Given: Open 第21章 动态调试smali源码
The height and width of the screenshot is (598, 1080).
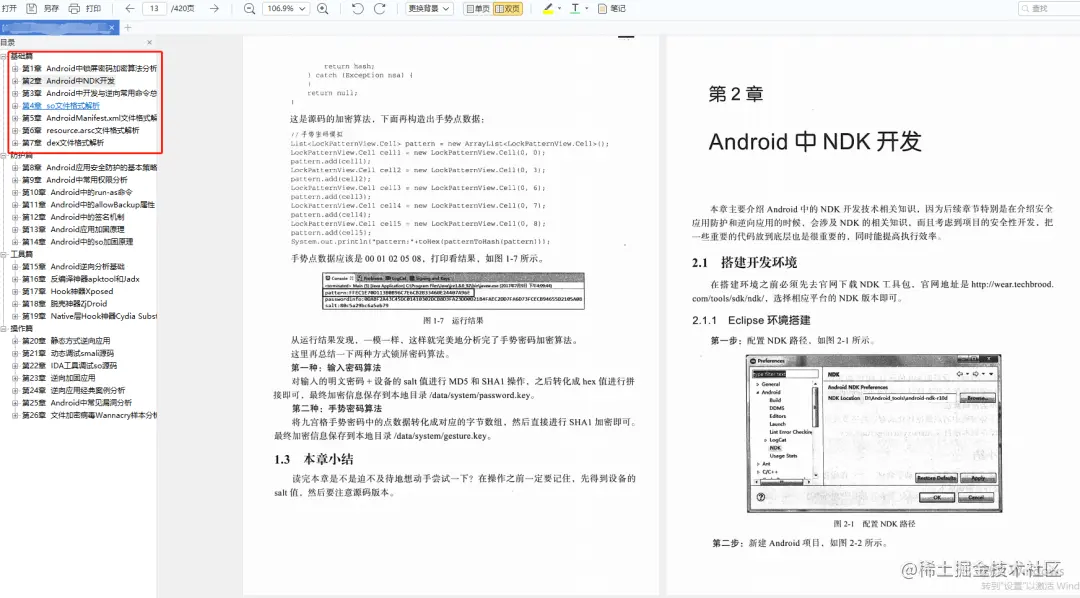Looking at the screenshot, I should pos(68,353).
